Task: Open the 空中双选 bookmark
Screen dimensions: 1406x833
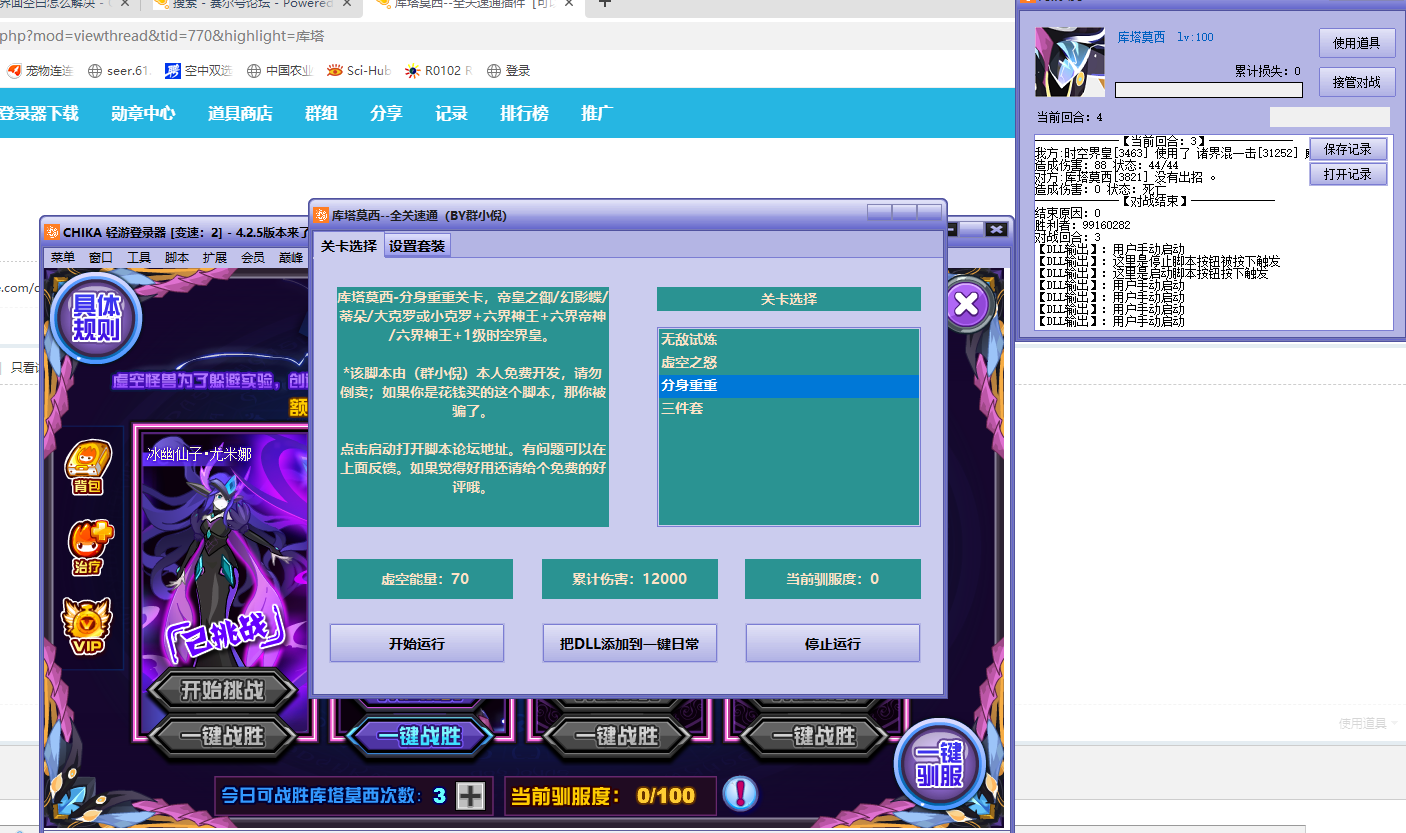Action: pyautogui.click(x=199, y=71)
